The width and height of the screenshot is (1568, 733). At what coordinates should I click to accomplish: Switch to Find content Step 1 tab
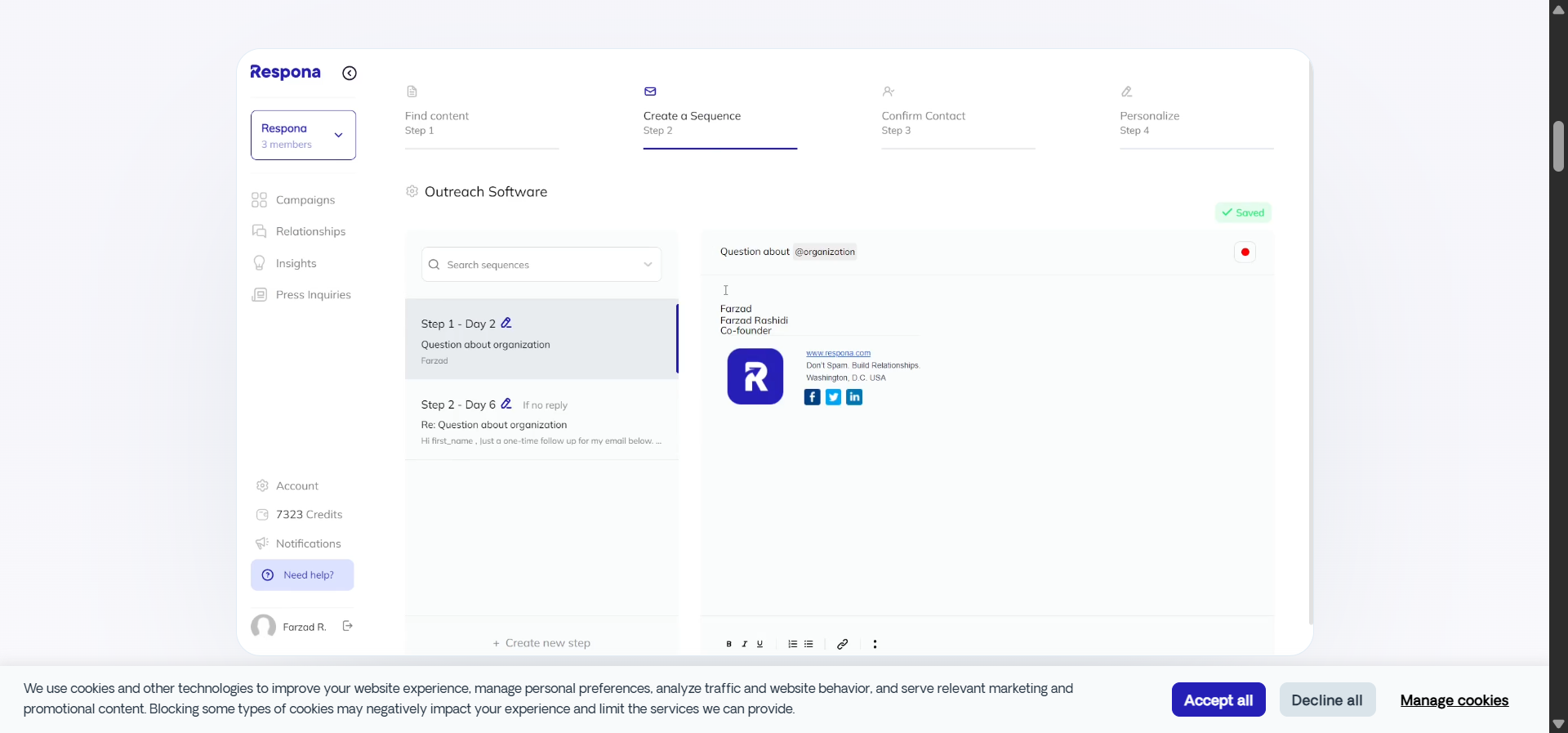pos(482,116)
